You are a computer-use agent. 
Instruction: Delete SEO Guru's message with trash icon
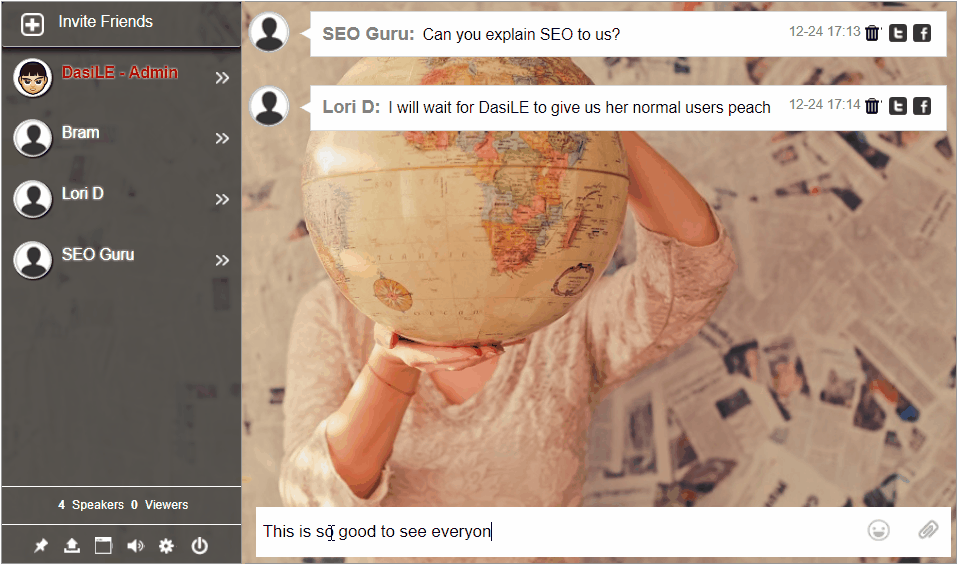tap(872, 33)
